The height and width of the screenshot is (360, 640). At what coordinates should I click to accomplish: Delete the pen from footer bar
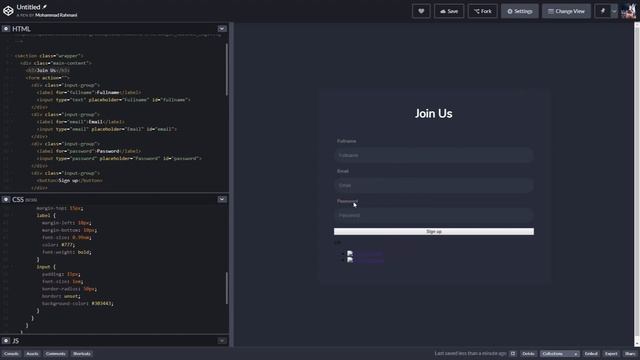[528, 353]
